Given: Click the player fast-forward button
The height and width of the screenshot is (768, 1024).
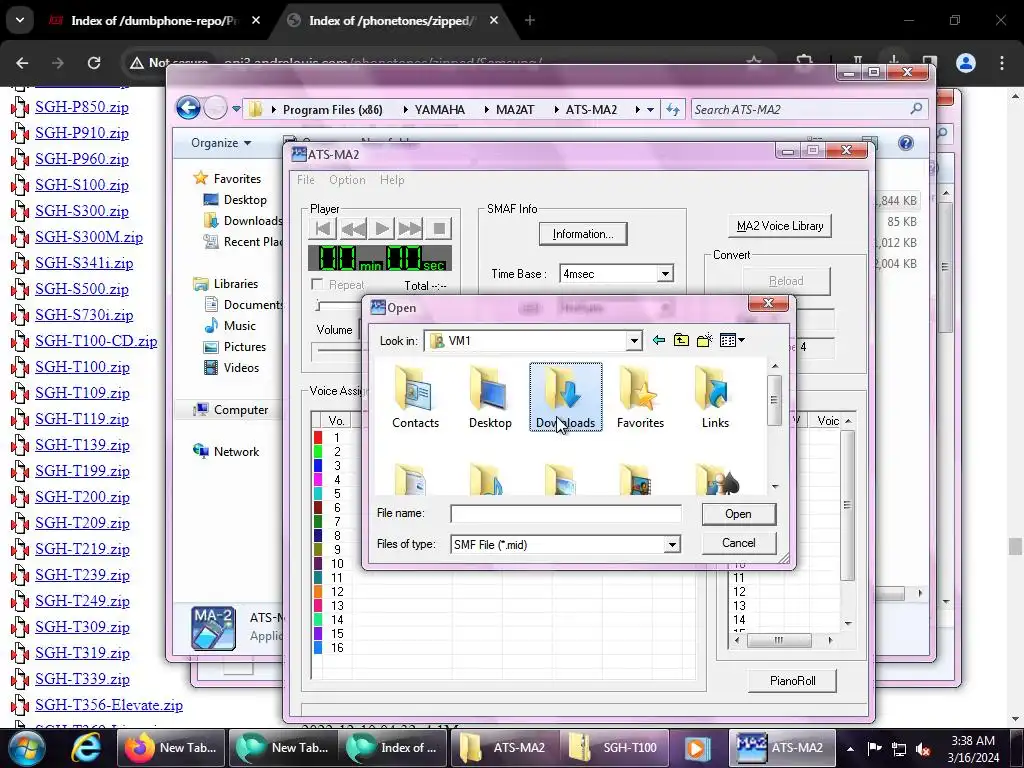Looking at the screenshot, I should (410, 229).
